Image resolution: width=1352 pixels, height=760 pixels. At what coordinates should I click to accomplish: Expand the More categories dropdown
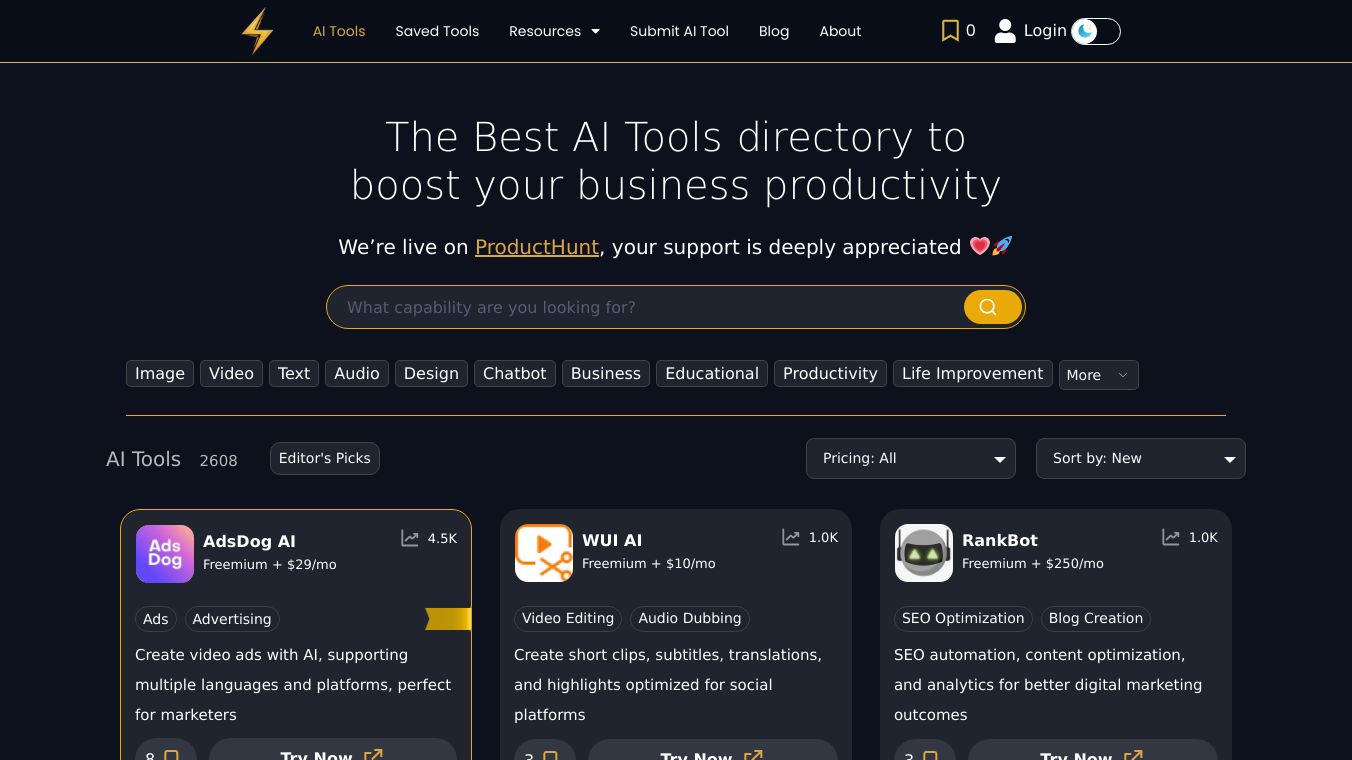click(x=1098, y=375)
